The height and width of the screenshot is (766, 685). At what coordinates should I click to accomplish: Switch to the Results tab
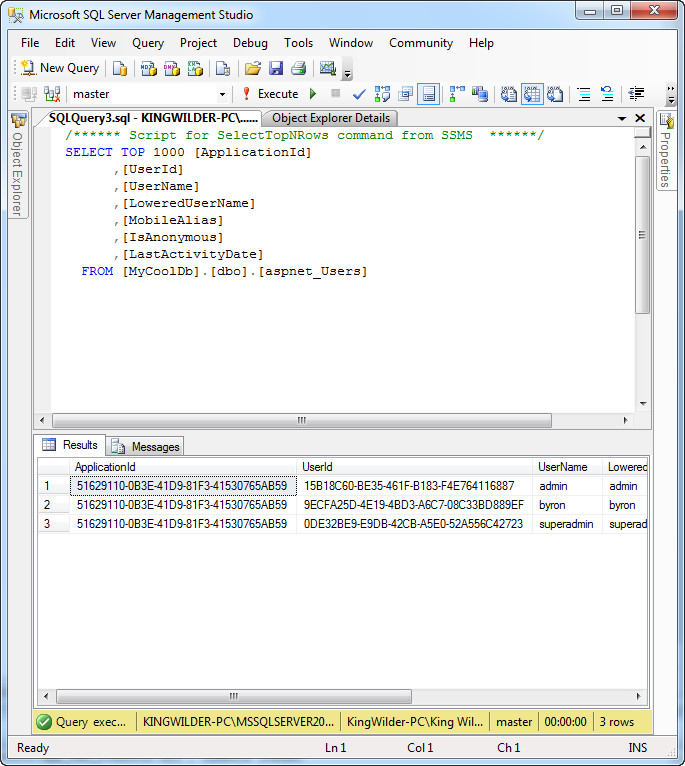[x=71, y=445]
